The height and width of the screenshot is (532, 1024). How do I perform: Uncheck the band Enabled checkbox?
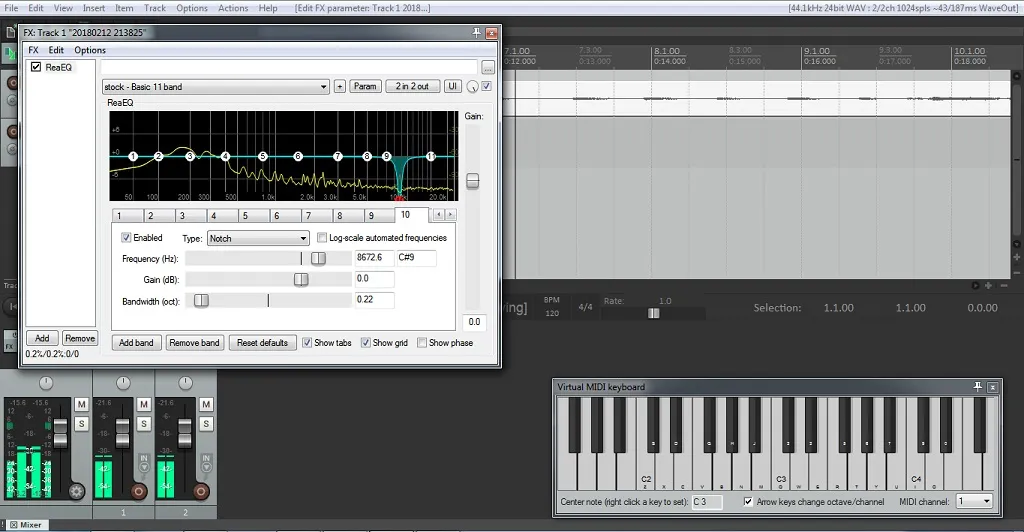click(x=126, y=238)
